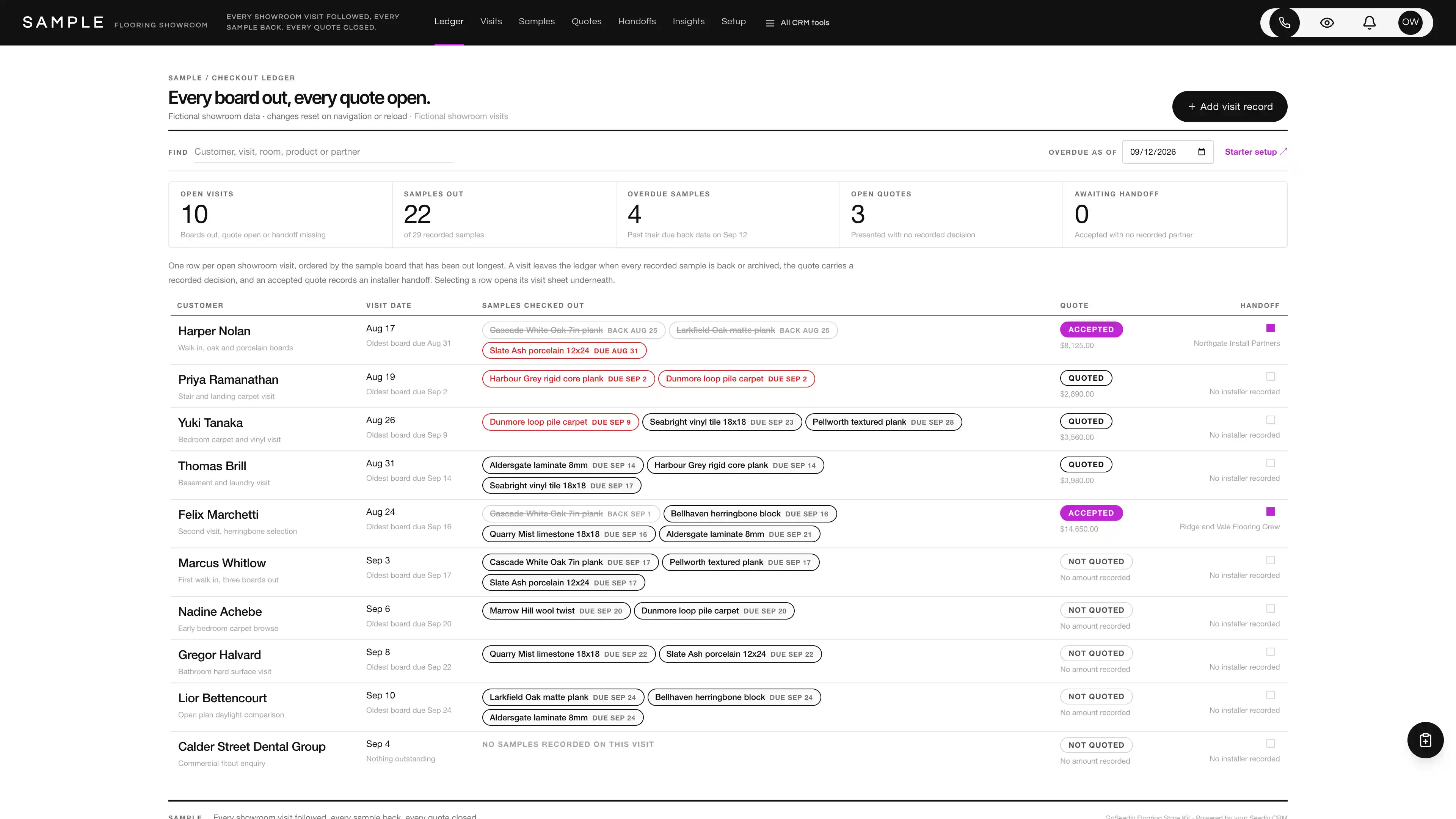
Task: Open the floating clipboard button
Action: [x=1425, y=740]
